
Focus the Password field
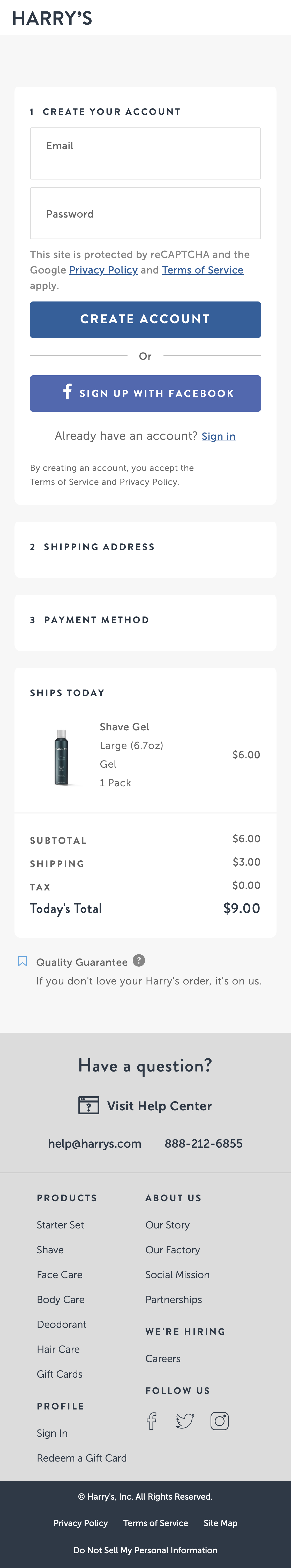(x=145, y=214)
